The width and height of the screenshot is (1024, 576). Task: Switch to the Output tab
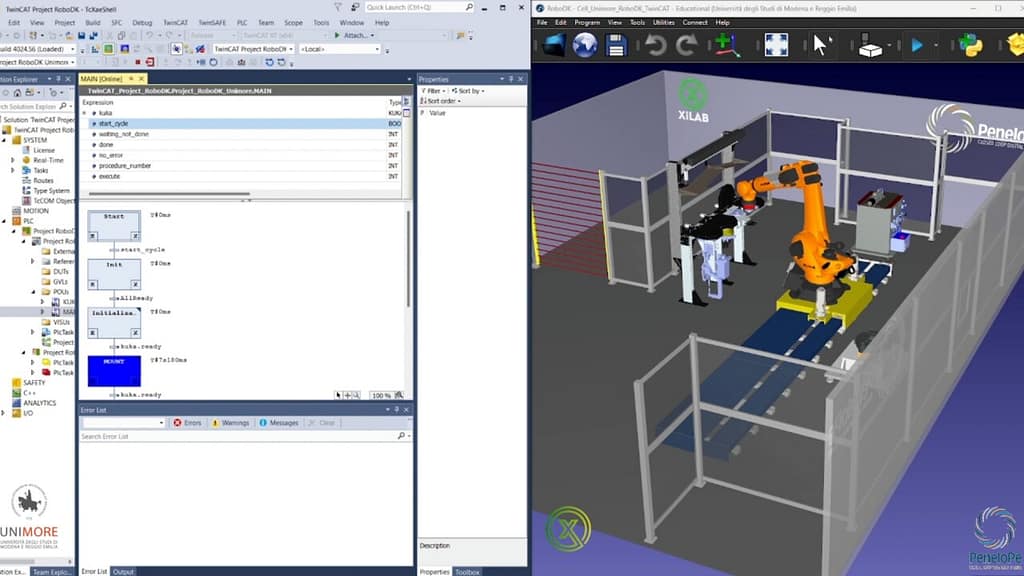pos(123,571)
